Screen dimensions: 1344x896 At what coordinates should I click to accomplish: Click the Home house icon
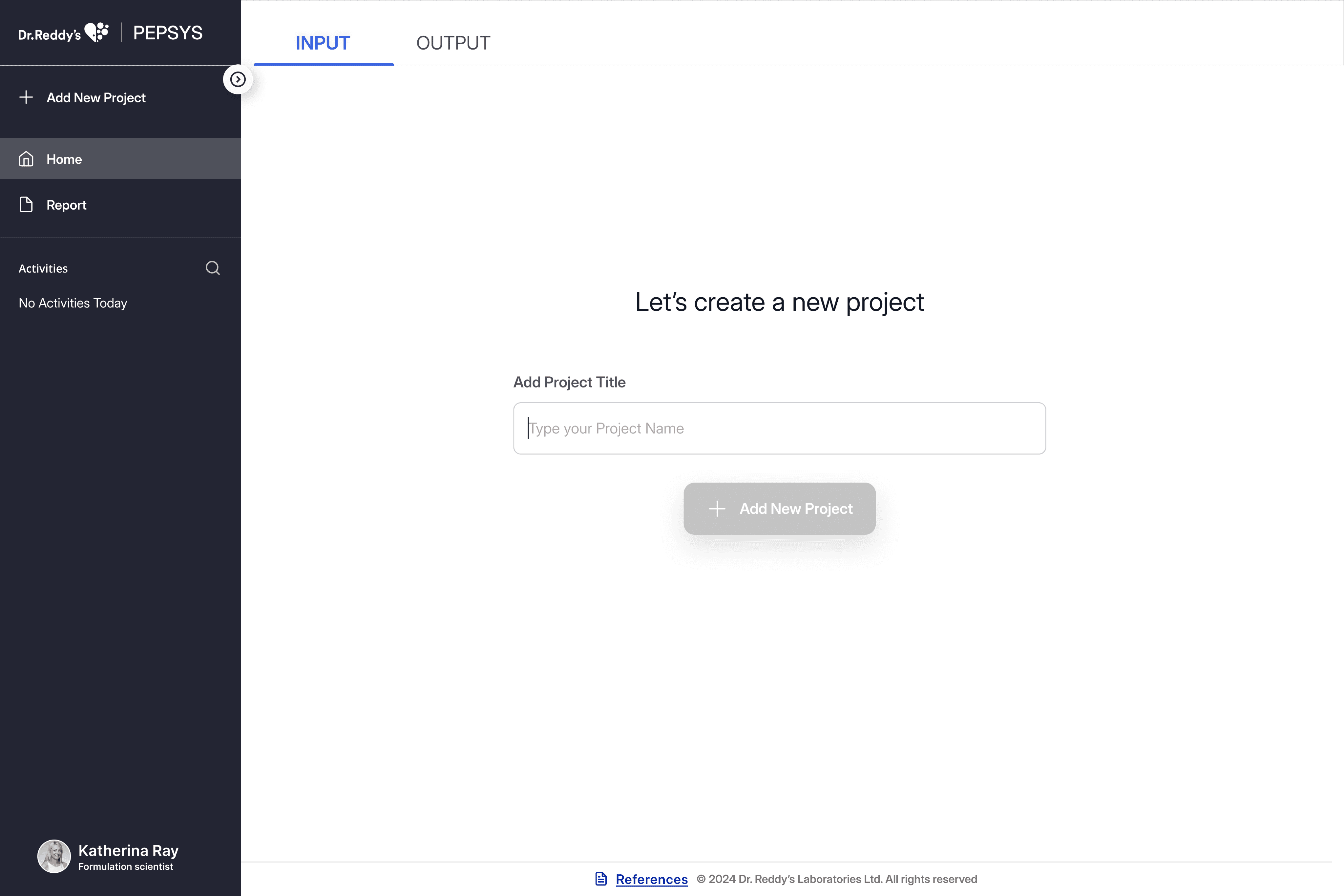tap(26, 159)
